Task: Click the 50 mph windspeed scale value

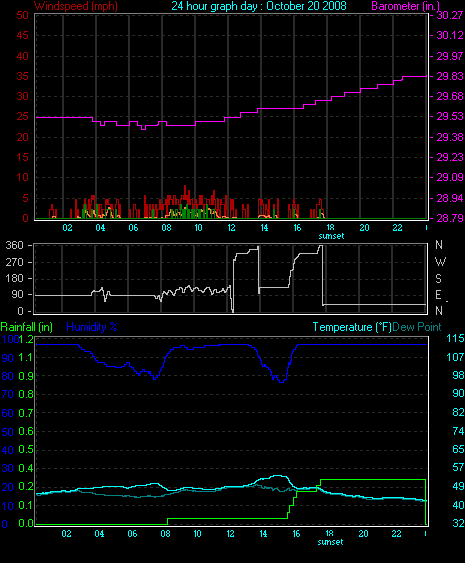Action: (22, 15)
